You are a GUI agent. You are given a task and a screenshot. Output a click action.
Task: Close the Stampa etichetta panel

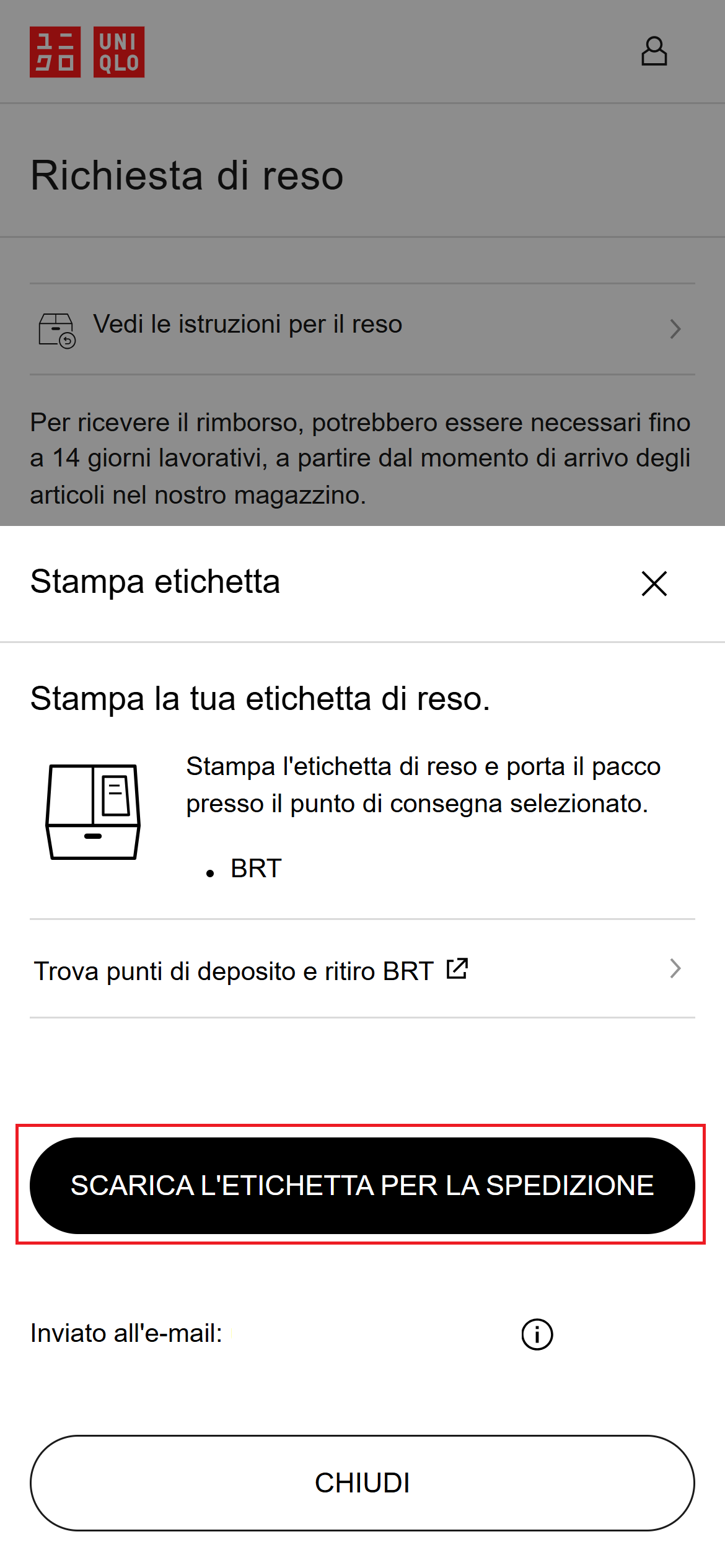(654, 584)
